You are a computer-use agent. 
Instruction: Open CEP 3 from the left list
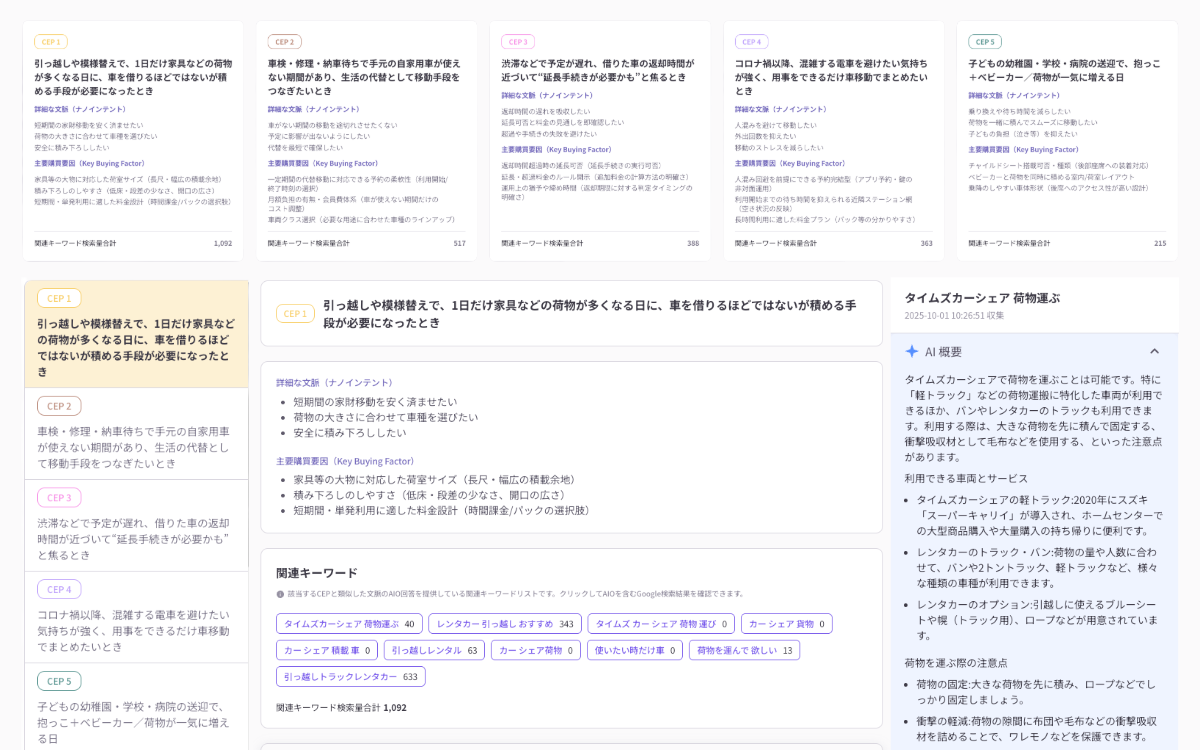coord(136,525)
